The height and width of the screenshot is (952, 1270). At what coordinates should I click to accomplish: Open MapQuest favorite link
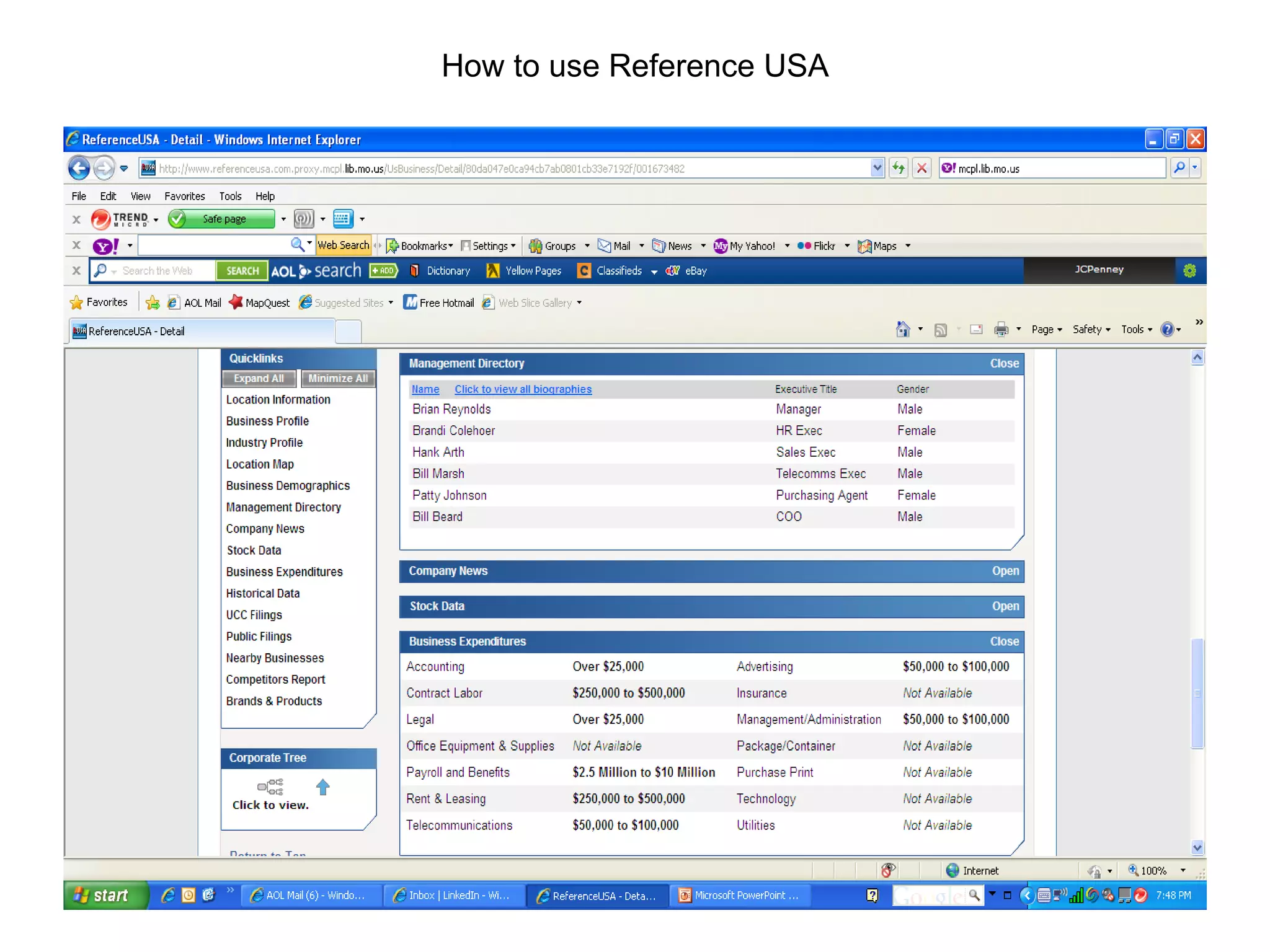259,302
